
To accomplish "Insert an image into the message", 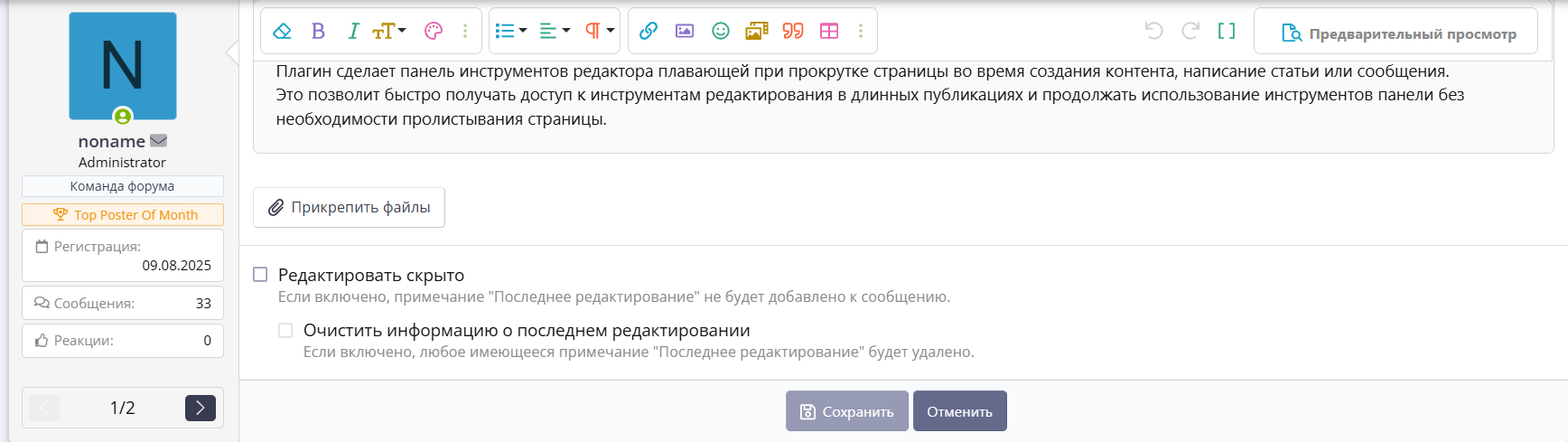I will (x=685, y=31).
